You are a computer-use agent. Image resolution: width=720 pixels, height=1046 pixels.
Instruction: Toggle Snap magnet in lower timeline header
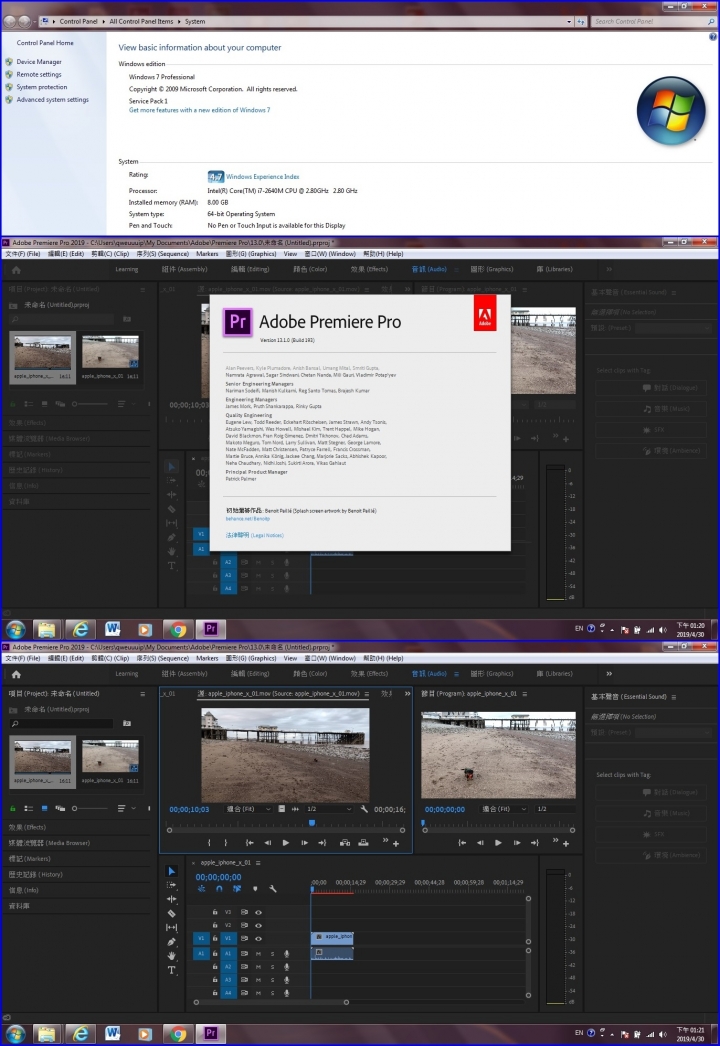tap(219, 889)
